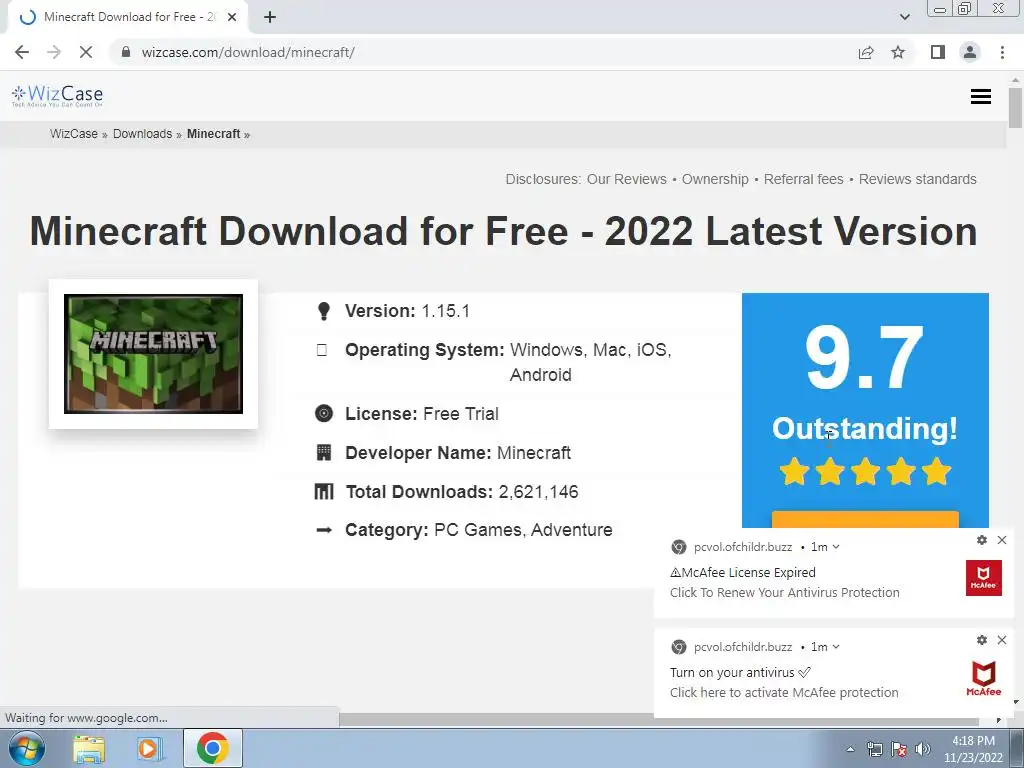Viewport: 1024px width, 768px height.
Task: Click the Show desktop strip on taskbar
Action: (1017, 748)
